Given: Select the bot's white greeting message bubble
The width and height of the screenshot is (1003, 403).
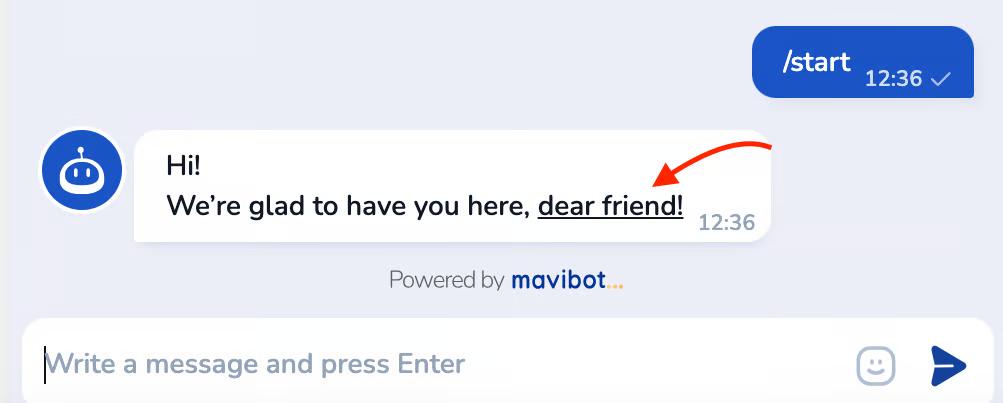Looking at the screenshot, I should [452, 186].
